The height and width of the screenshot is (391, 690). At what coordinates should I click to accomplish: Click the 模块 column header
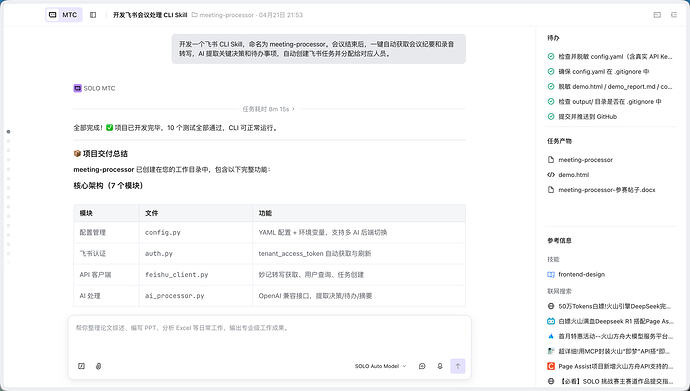pos(106,213)
